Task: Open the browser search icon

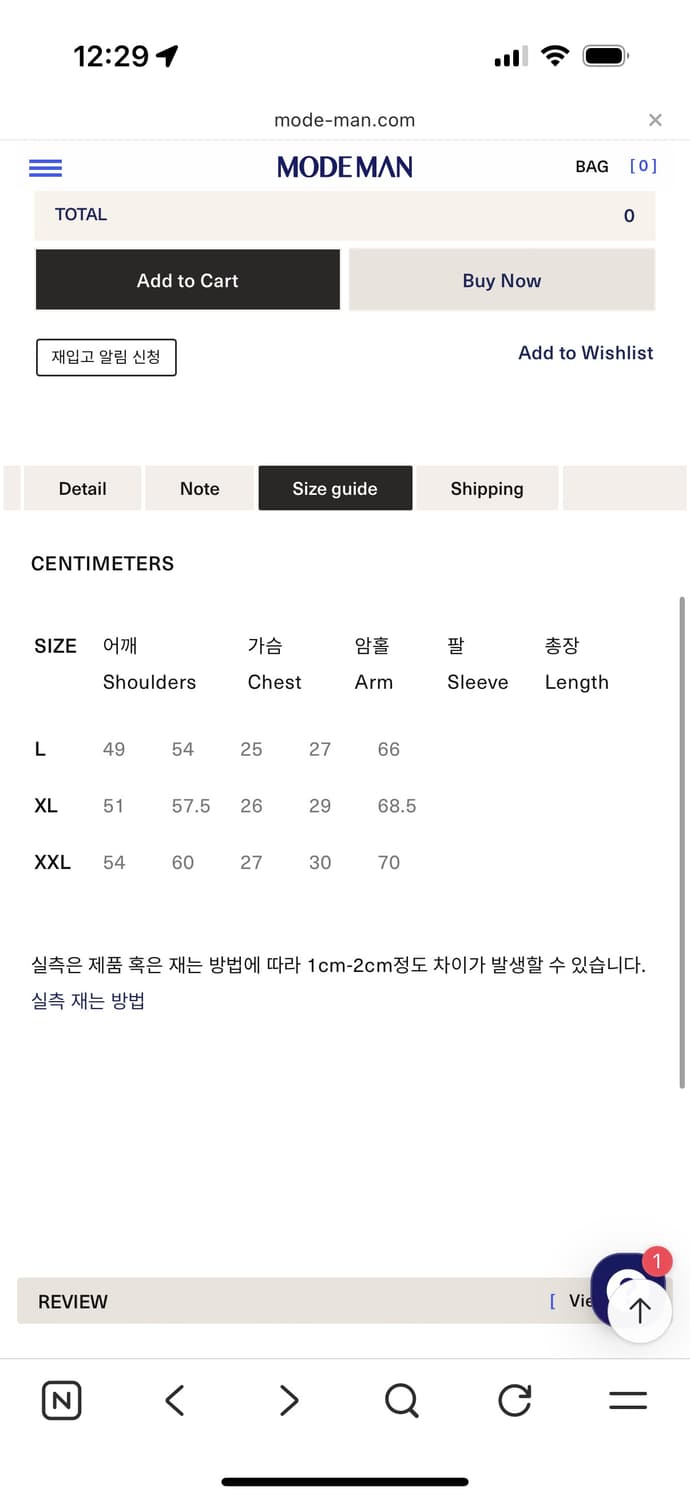Action: pyautogui.click(x=401, y=1400)
